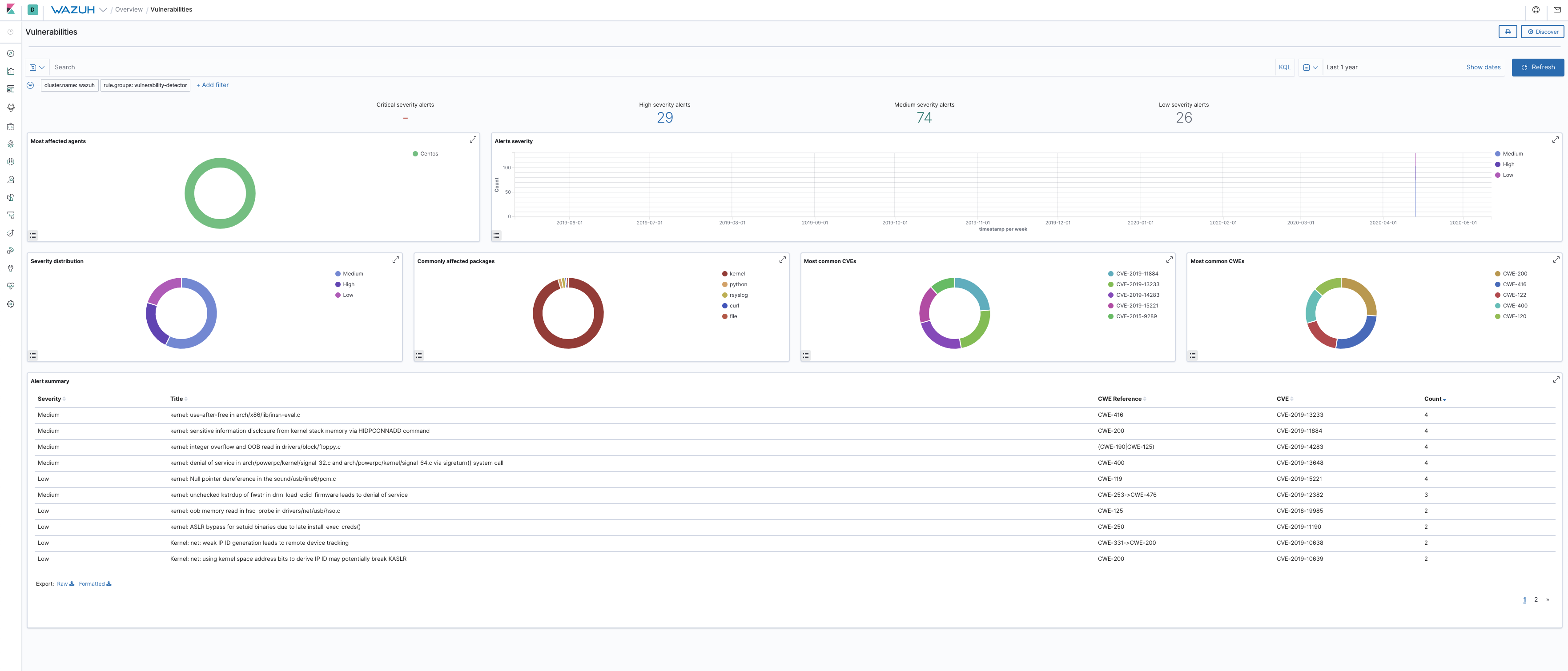Click rule.groups: vulnerability-detector filter pill
Screen dimensions: 1568x671
(x=145, y=85)
